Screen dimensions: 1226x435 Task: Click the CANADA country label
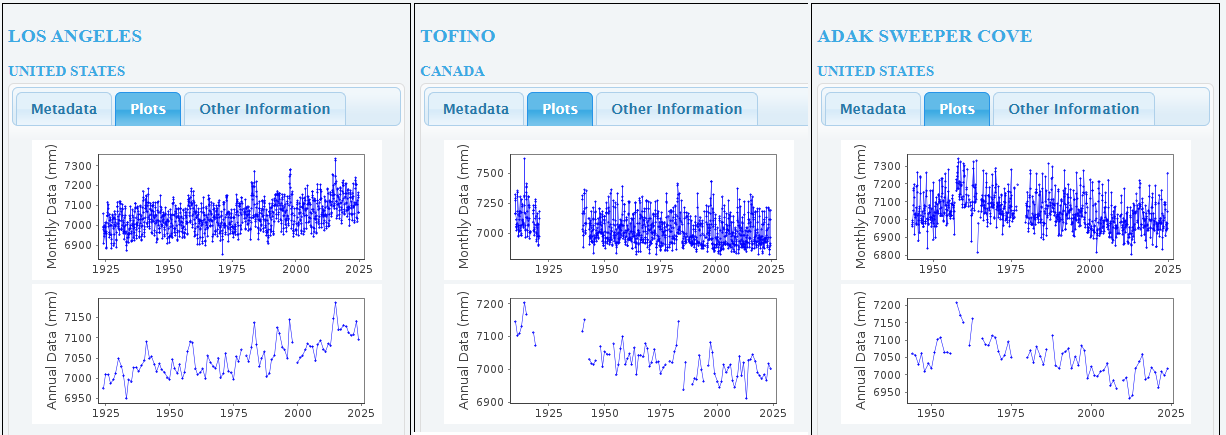452,71
